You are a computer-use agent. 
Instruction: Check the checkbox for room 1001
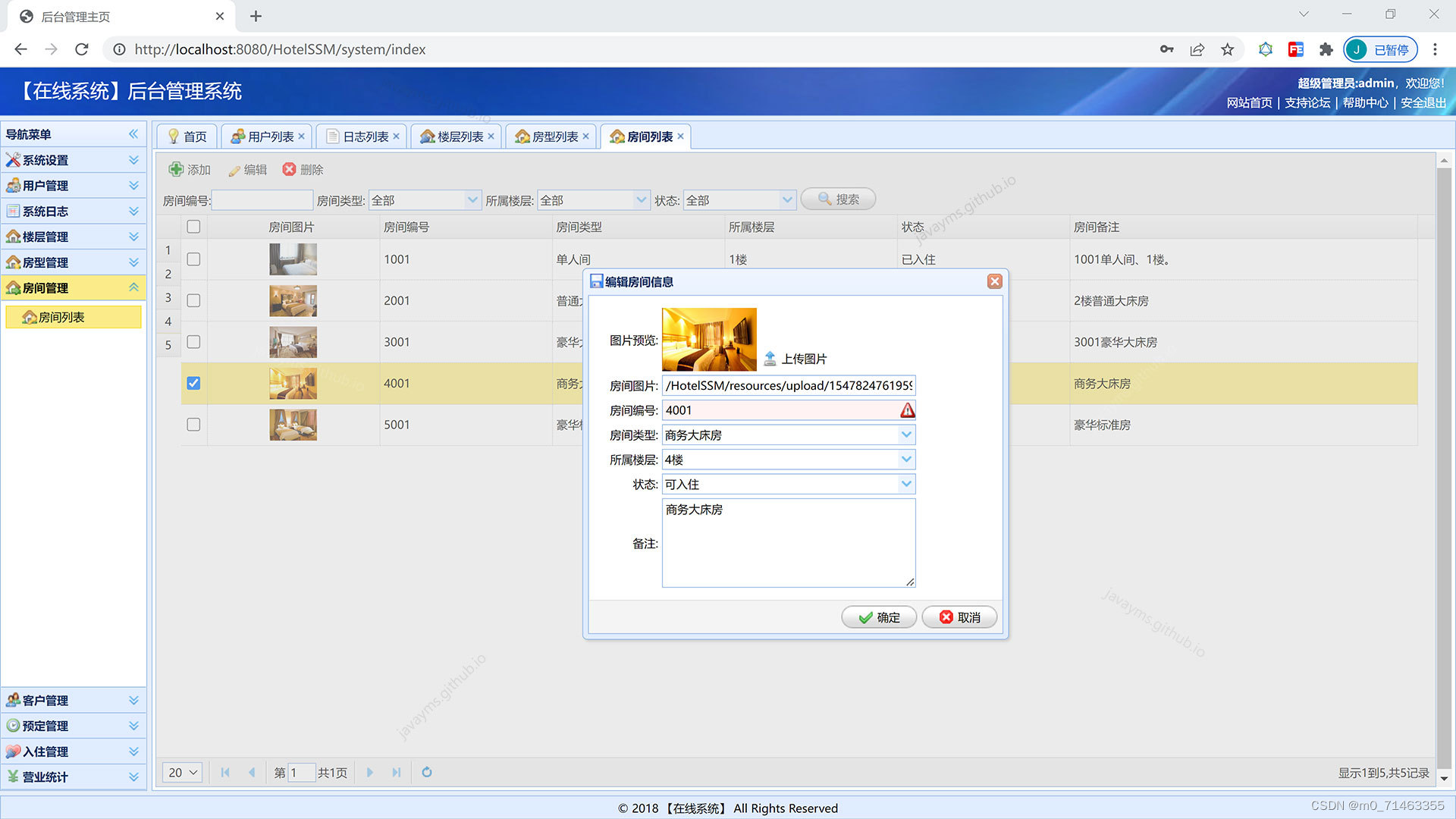click(x=193, y=259)
